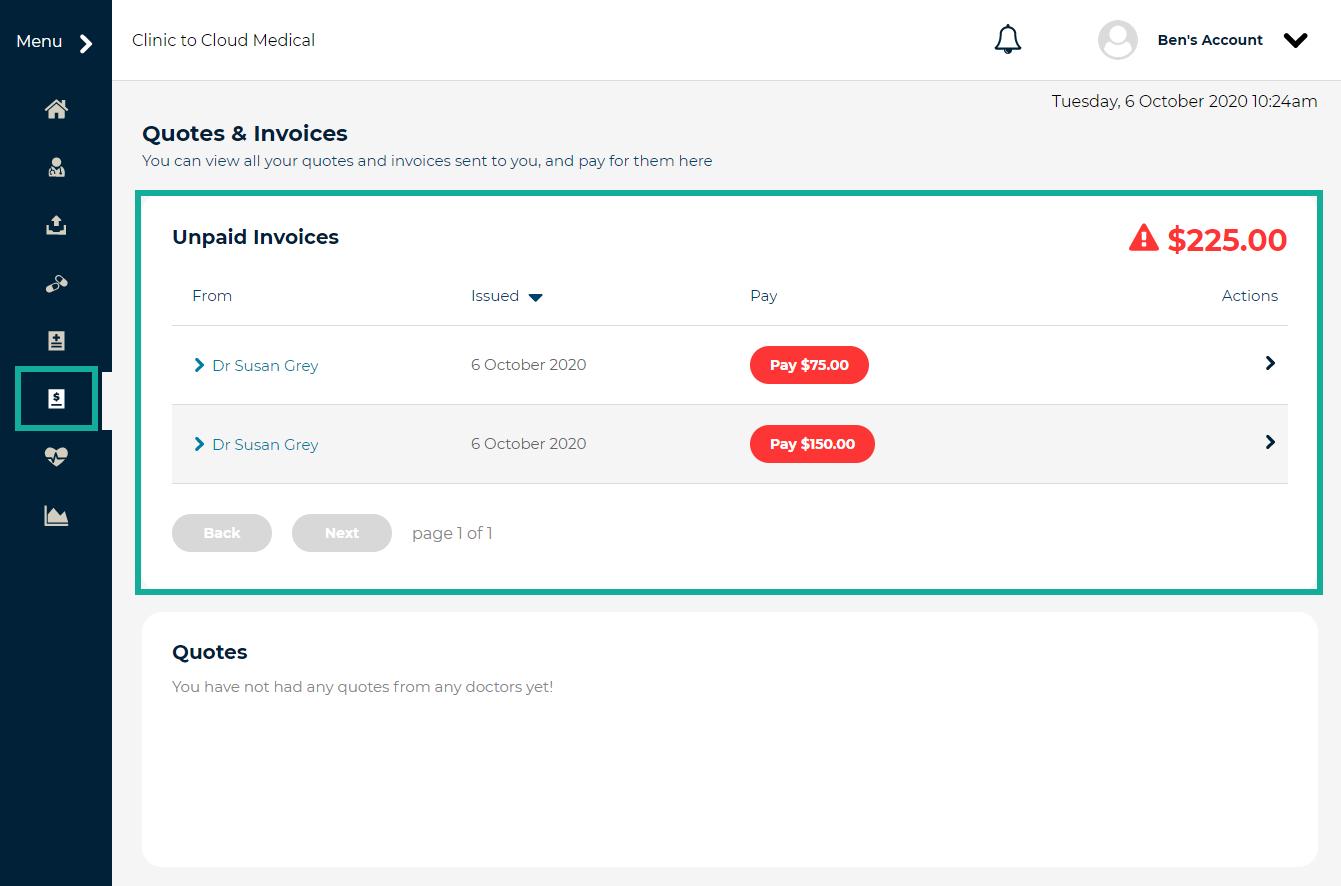
Task: Click the Back pagination button
Action: pyautogui.click(x=222, y=533)
